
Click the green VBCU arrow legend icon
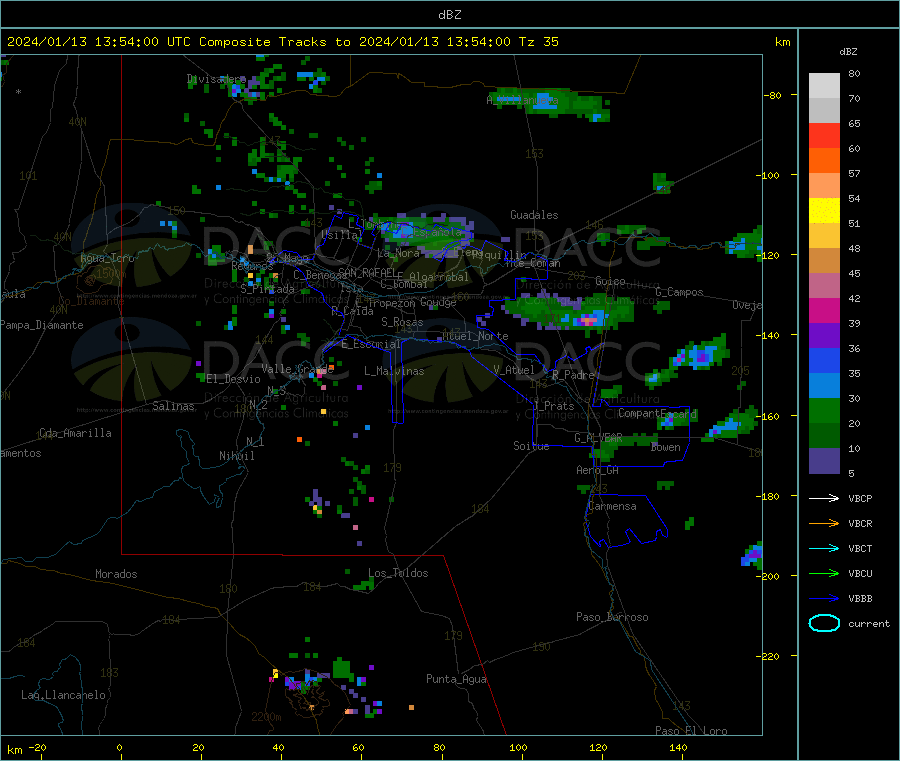[824, 573]
